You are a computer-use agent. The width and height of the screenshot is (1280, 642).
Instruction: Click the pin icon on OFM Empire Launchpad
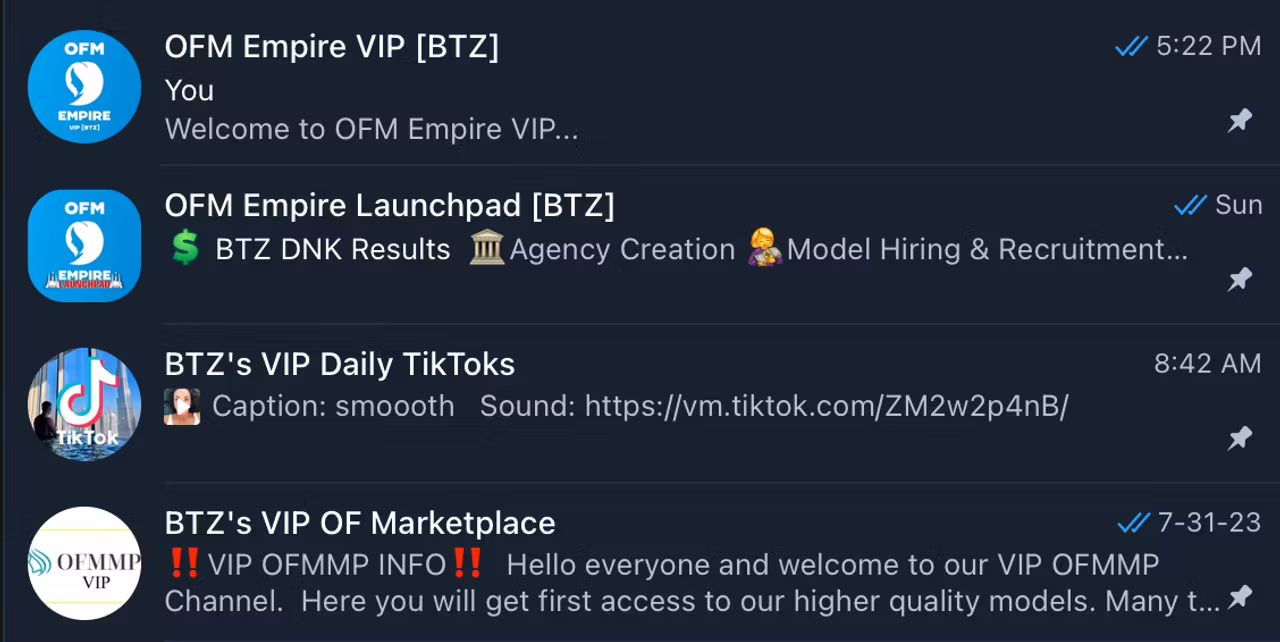[1240, 280]
